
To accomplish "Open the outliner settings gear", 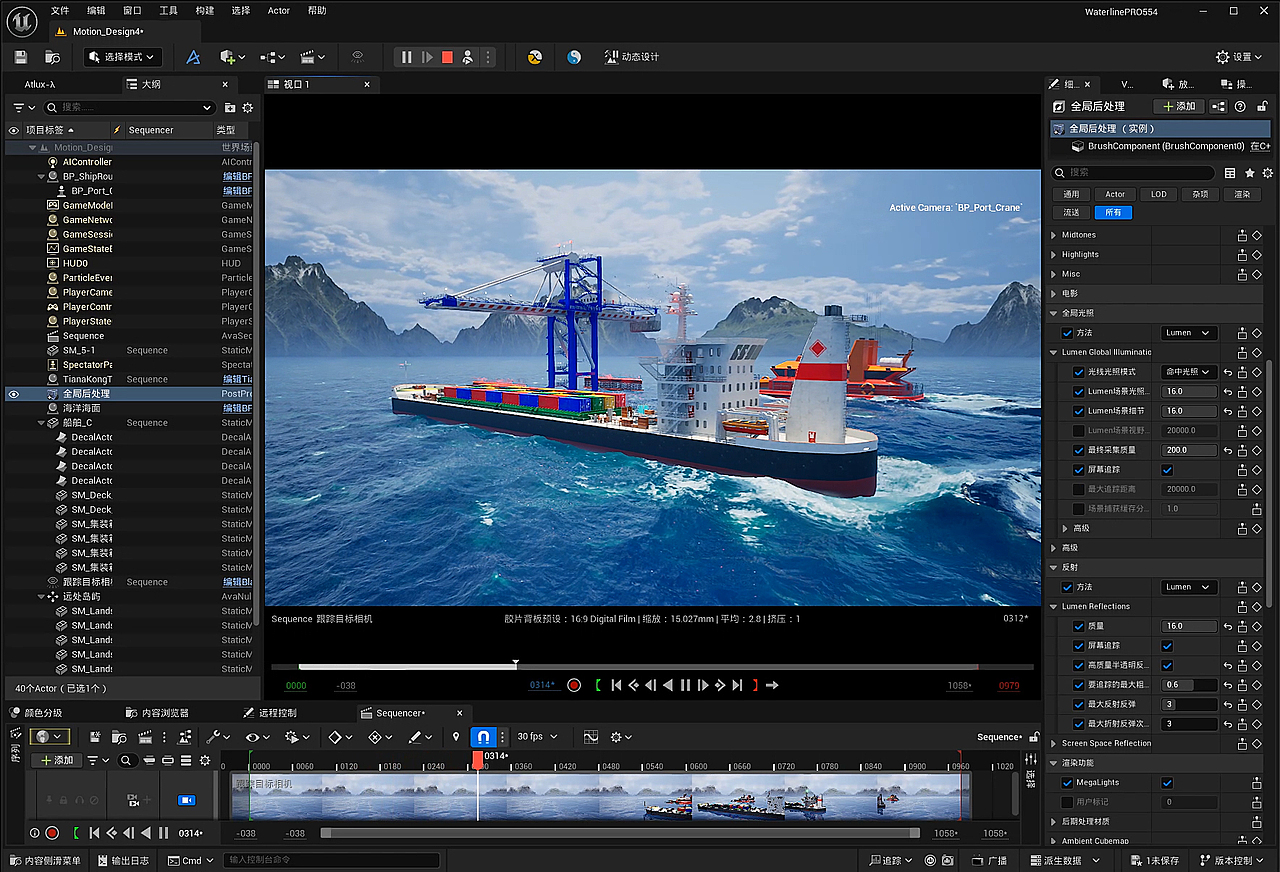I will (x=248, y=107).
